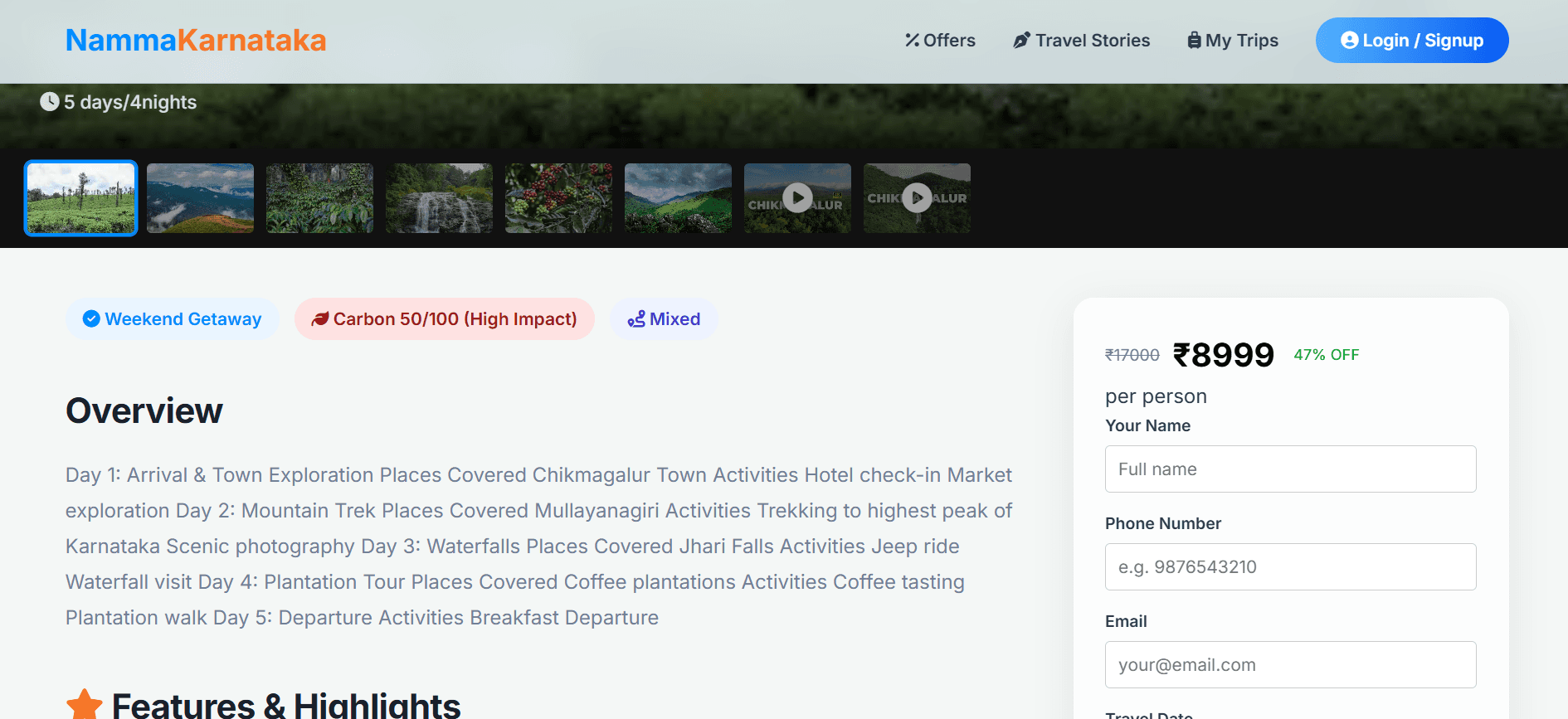
Task: Click the leaf icon in Carbon badge
Action: (319, 319)
